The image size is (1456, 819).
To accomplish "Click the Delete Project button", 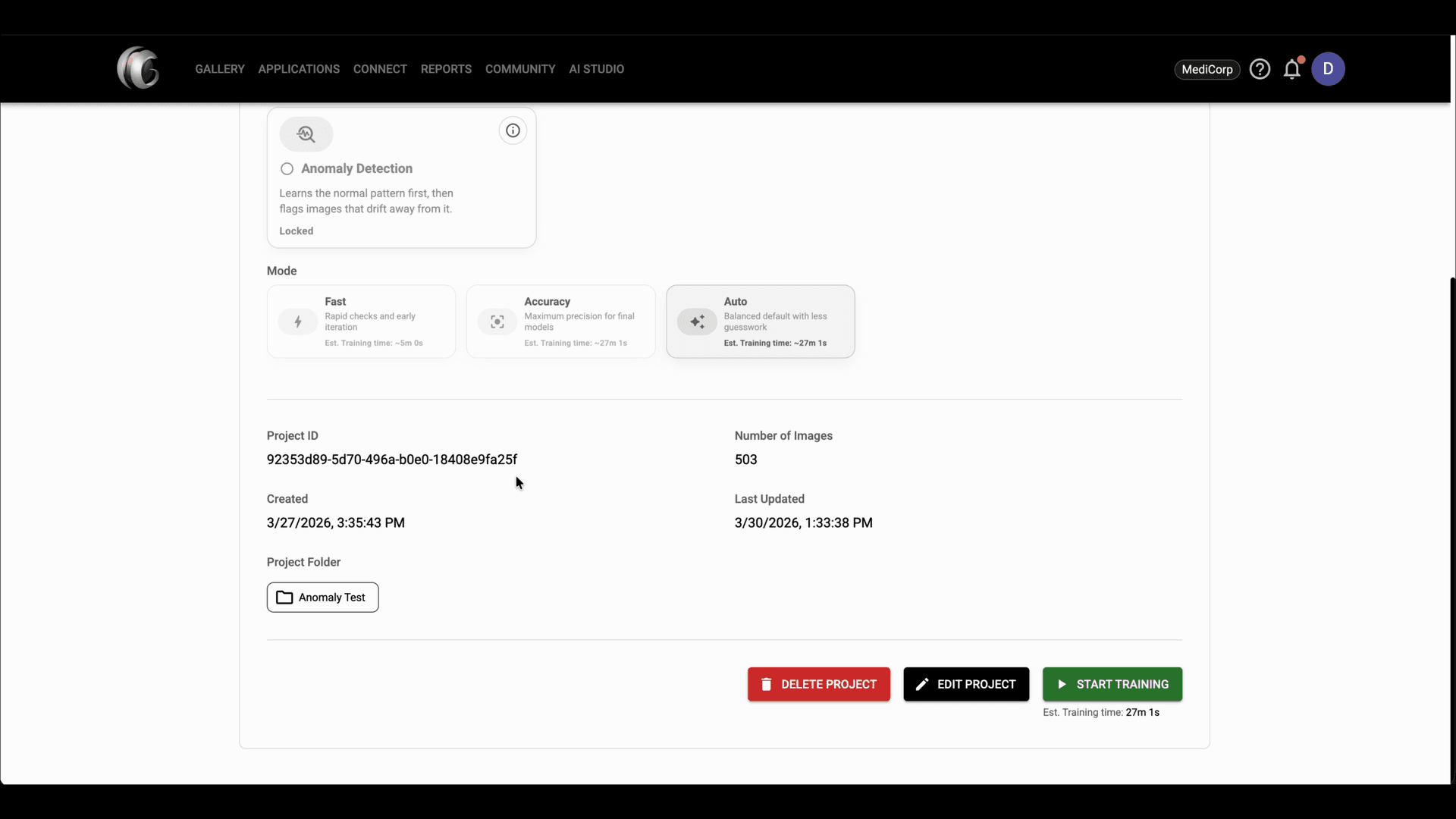I will pos(818,684).
